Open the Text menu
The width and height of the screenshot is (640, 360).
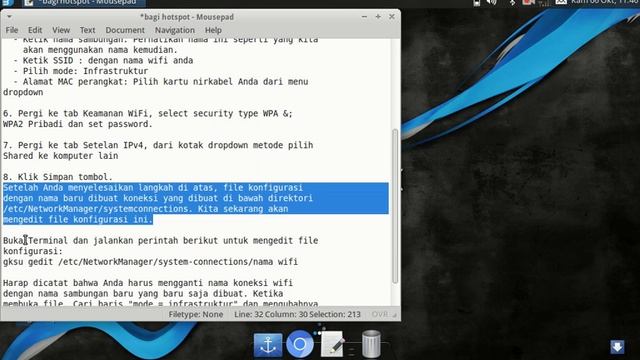click(87, 30)
